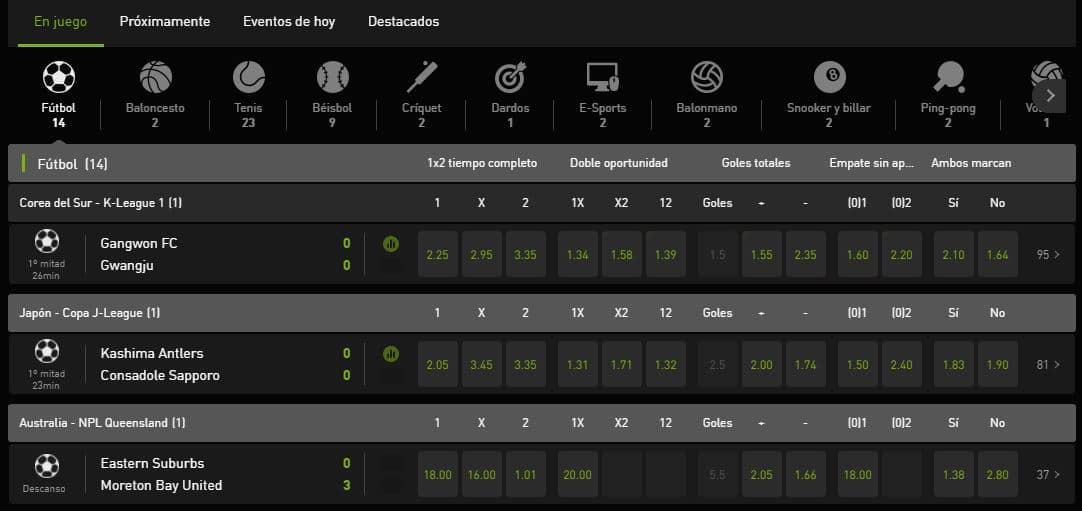Viewport: 1082px width, 511px height.
Task: Open the Eventos de hoy tab
Action: 289,21
